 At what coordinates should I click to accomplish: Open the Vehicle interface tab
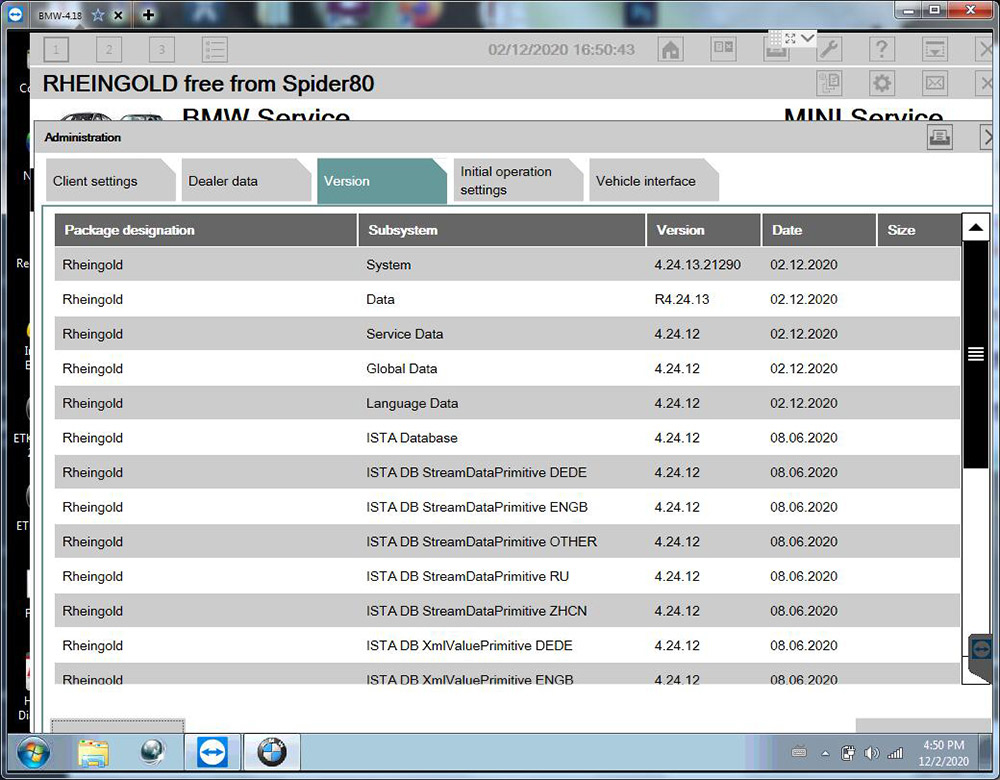(x=648, y=181)
